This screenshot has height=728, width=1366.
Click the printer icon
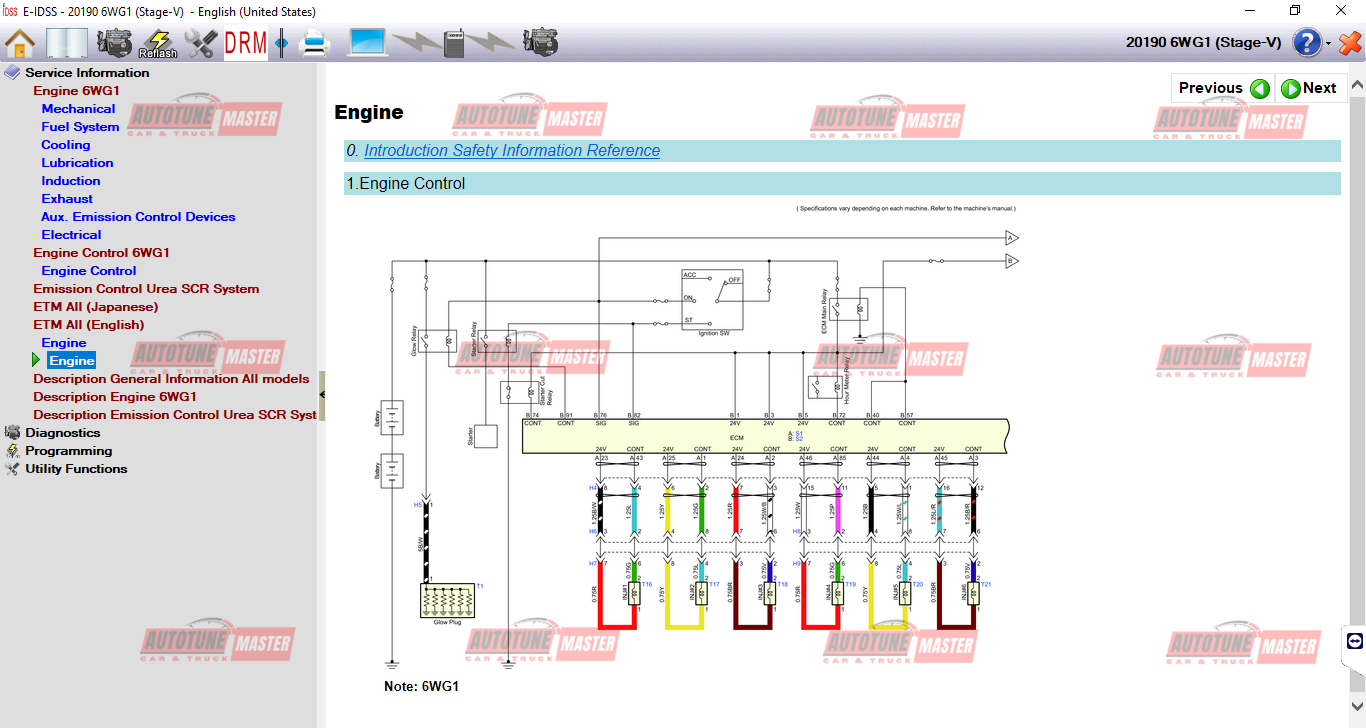314,43
